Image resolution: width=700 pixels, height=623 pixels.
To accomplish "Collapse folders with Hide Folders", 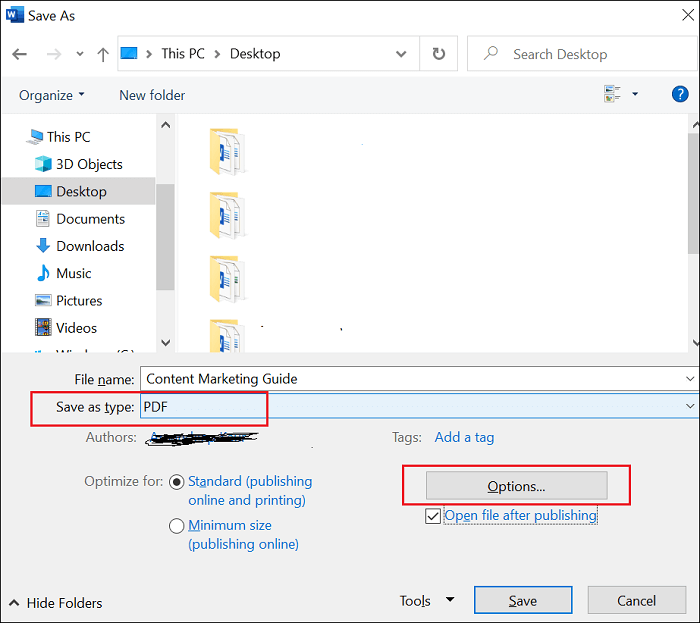I will (55, 603).
